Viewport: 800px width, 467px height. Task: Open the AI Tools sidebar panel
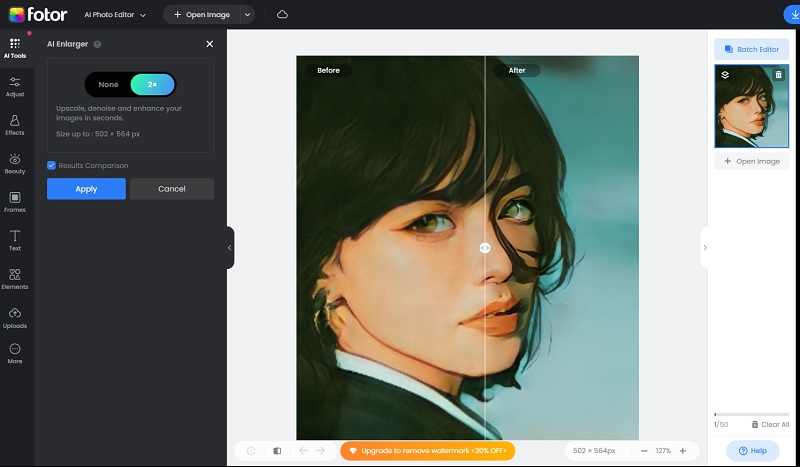[x=15, y=48]
